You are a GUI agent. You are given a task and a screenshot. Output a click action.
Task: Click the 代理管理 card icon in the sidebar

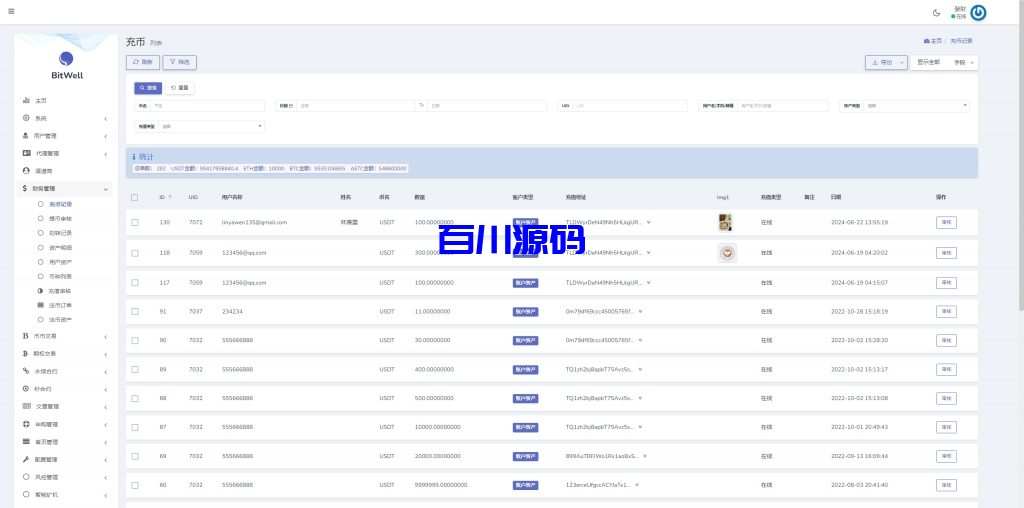[26, 153]
